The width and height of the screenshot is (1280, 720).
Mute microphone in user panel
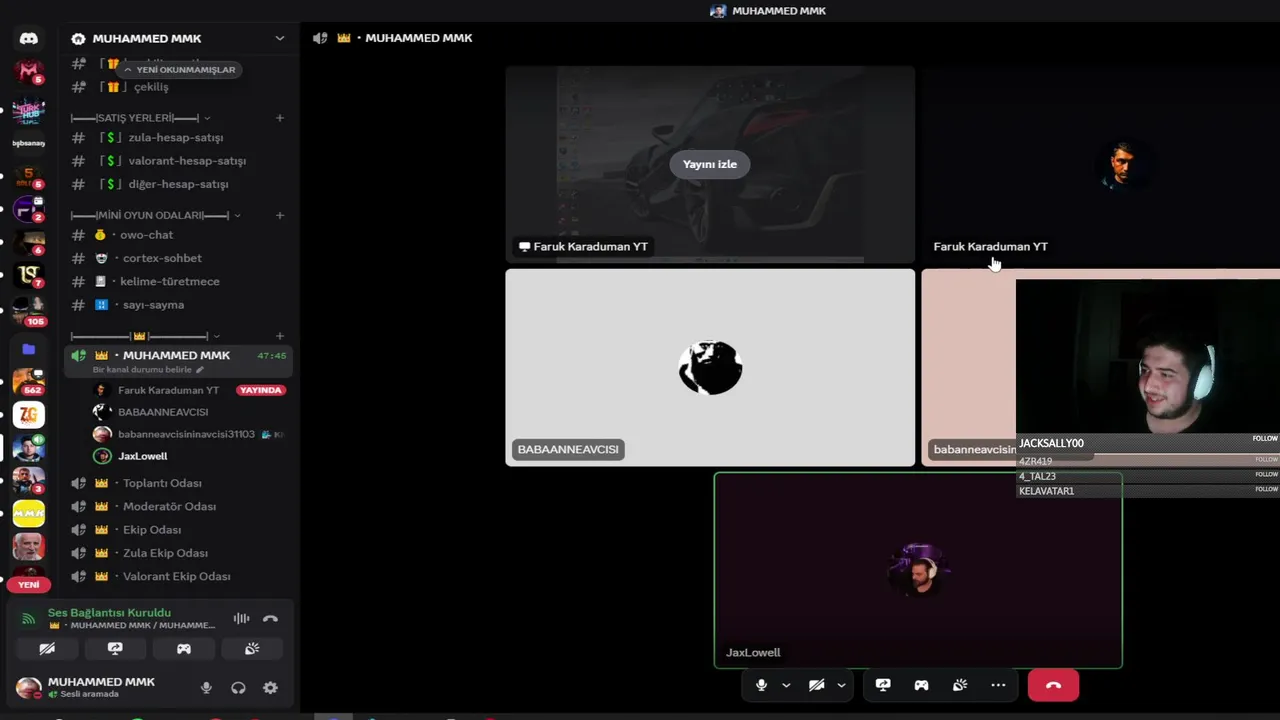[206, 688]
